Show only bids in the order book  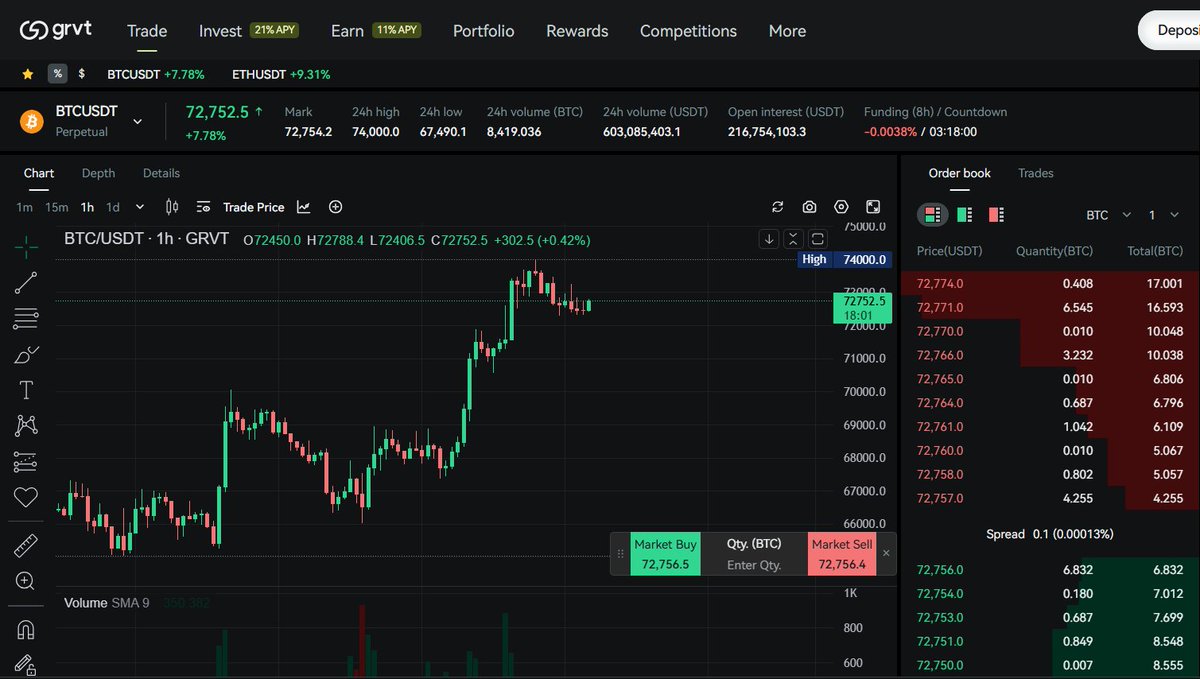click(x=965, y=214)
